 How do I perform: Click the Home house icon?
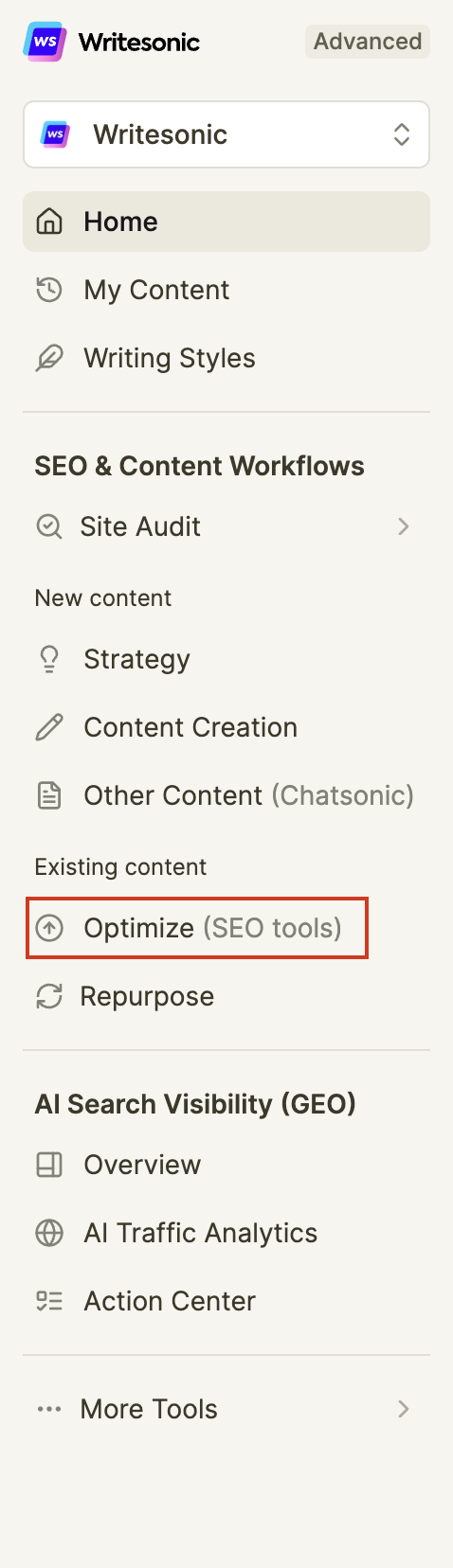(49, 222)
